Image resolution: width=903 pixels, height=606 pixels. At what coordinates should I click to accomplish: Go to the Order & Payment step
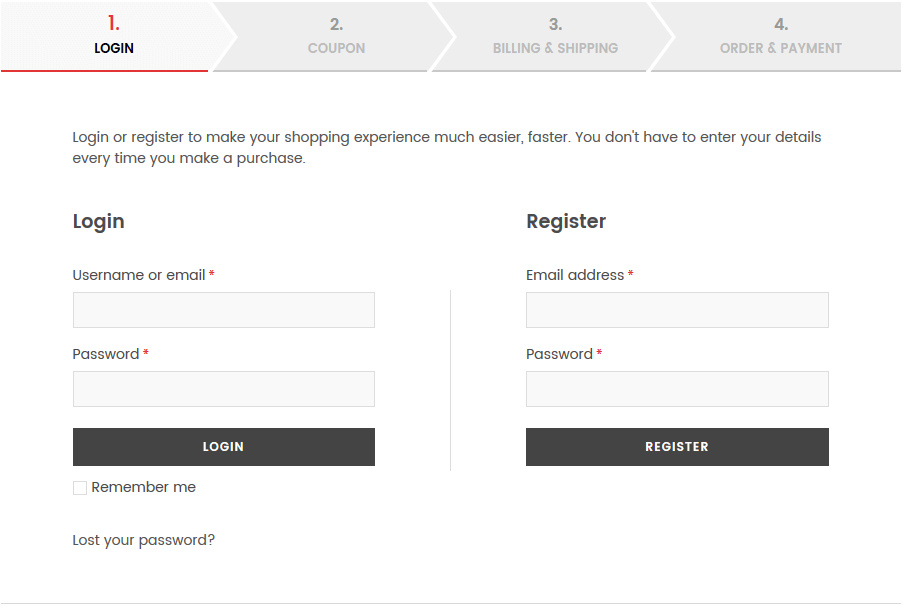point(781,35)
